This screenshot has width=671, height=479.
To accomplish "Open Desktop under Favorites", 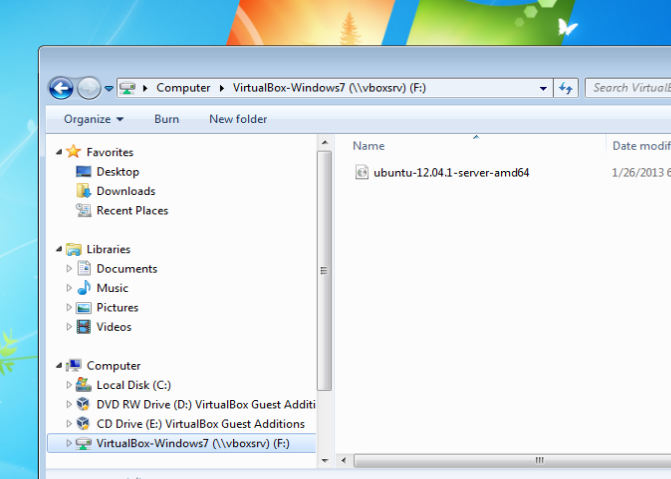I will pos(118,172).
